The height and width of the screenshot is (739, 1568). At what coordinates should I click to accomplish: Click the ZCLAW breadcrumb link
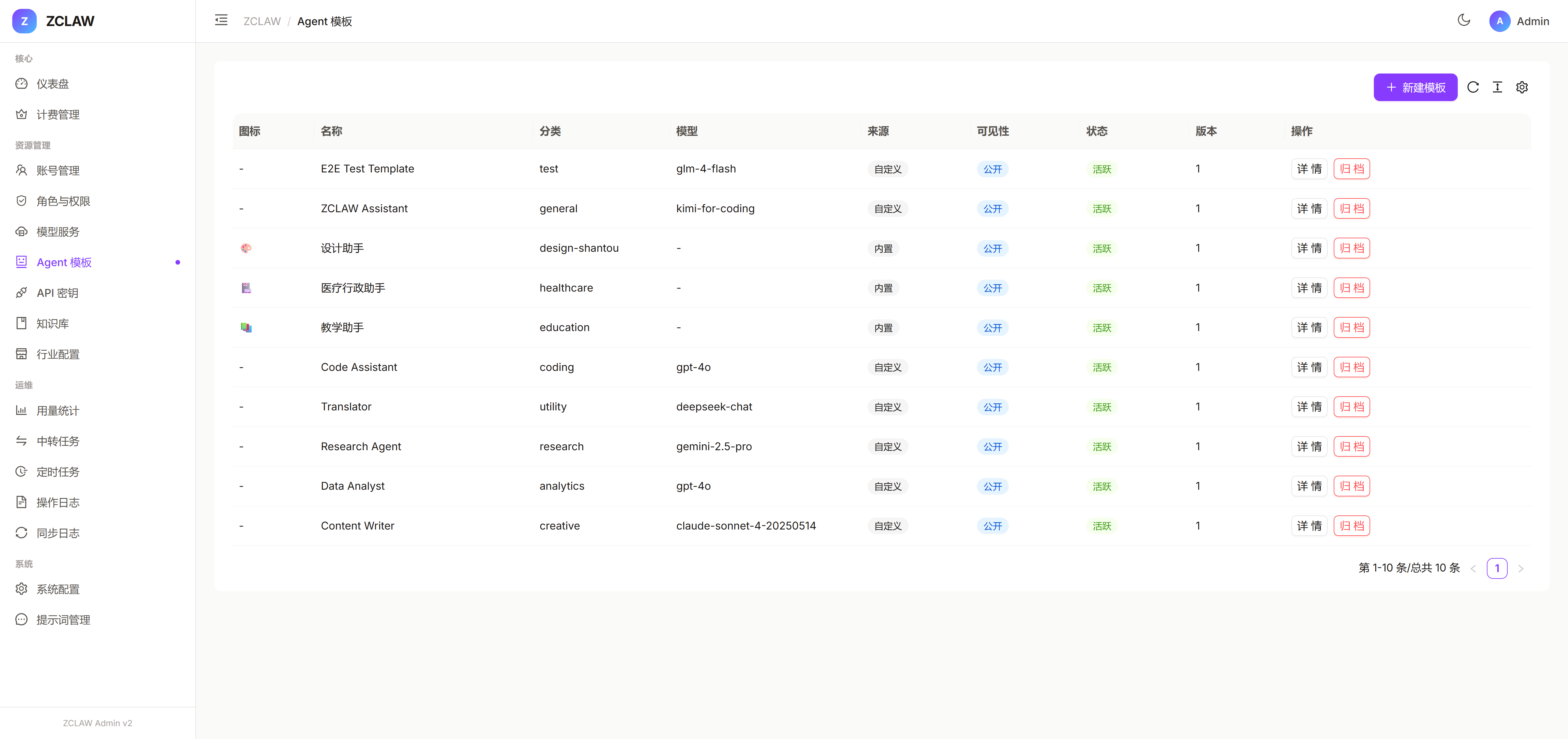[262, 21]
